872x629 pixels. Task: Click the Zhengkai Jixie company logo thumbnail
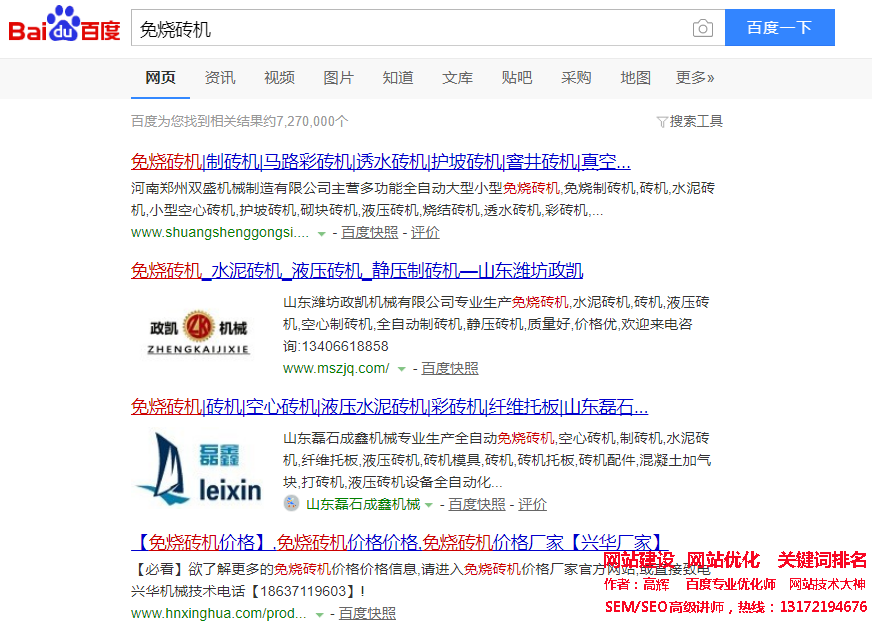[199, 336]
